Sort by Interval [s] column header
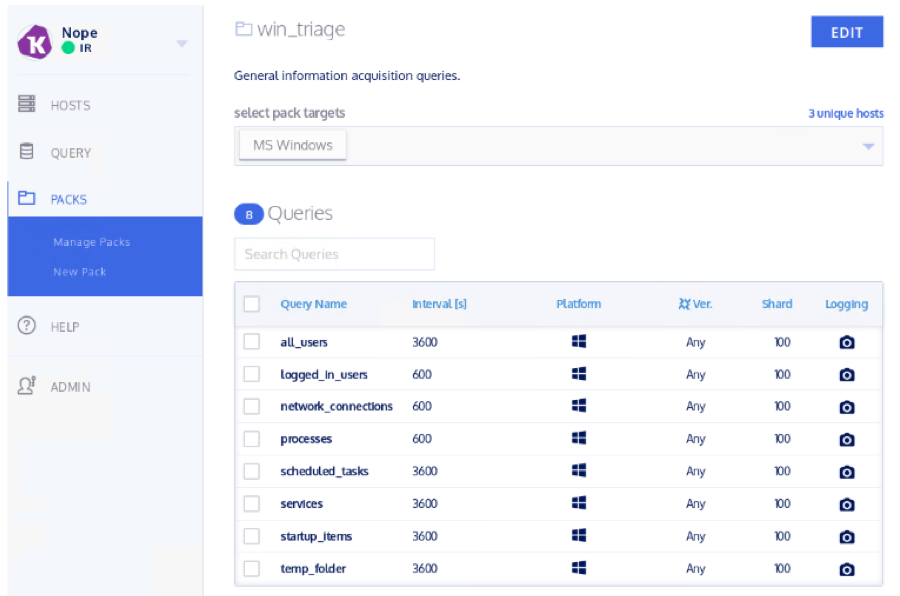The height and width of the screenshot is (596, 900). [439, 304]
